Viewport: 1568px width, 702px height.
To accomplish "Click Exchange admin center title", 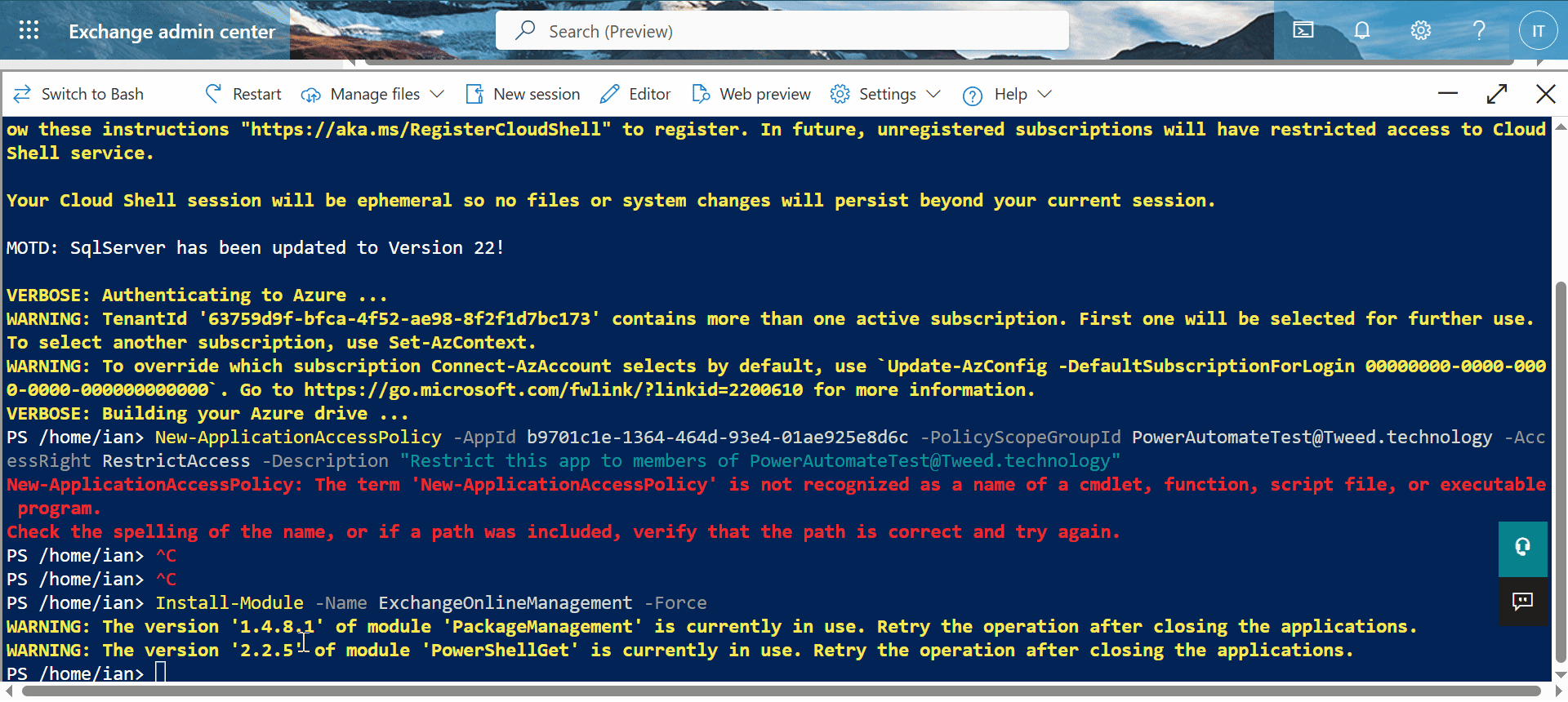I will pos(171,32).
